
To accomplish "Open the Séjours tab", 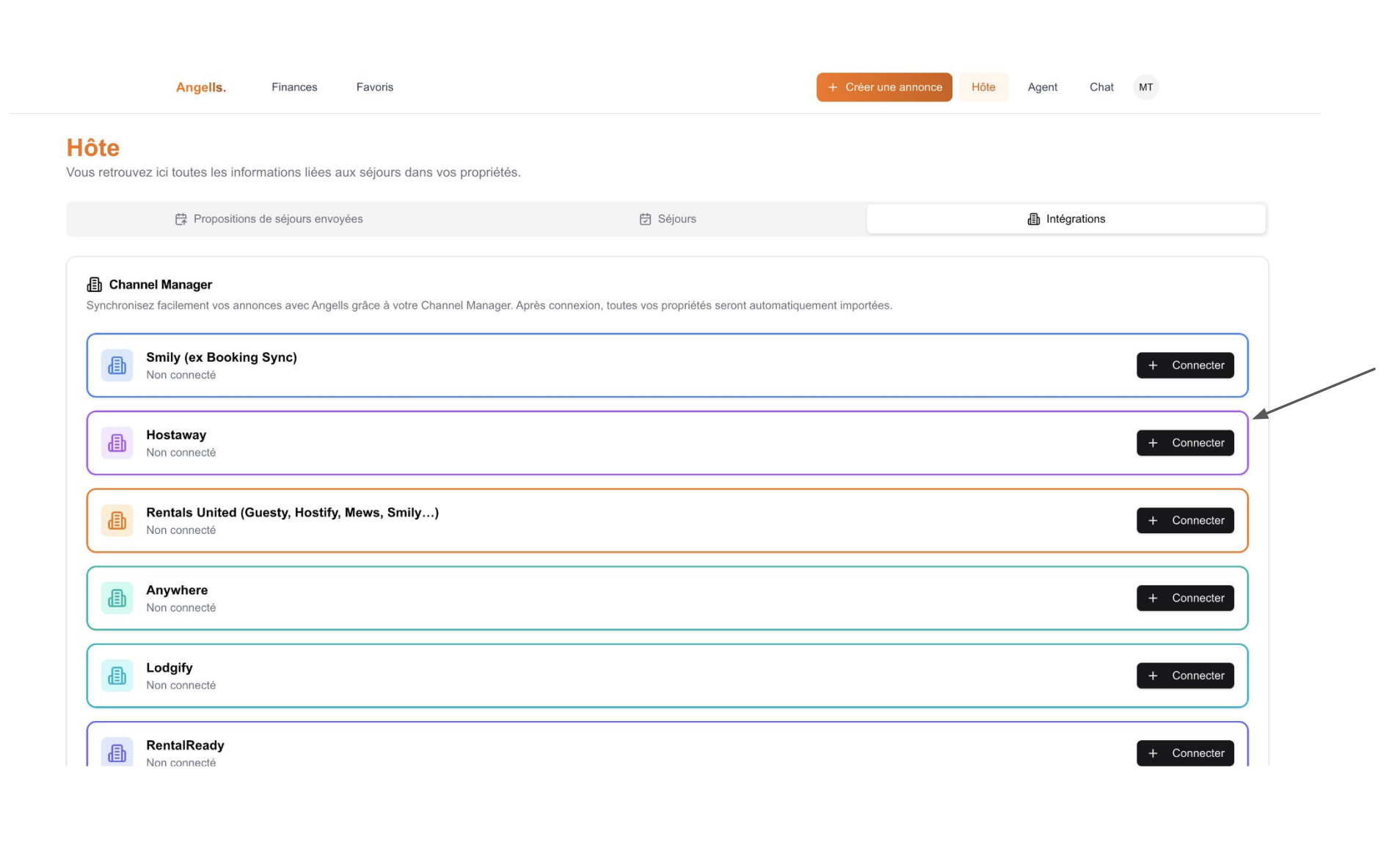I will click(667, 219).
